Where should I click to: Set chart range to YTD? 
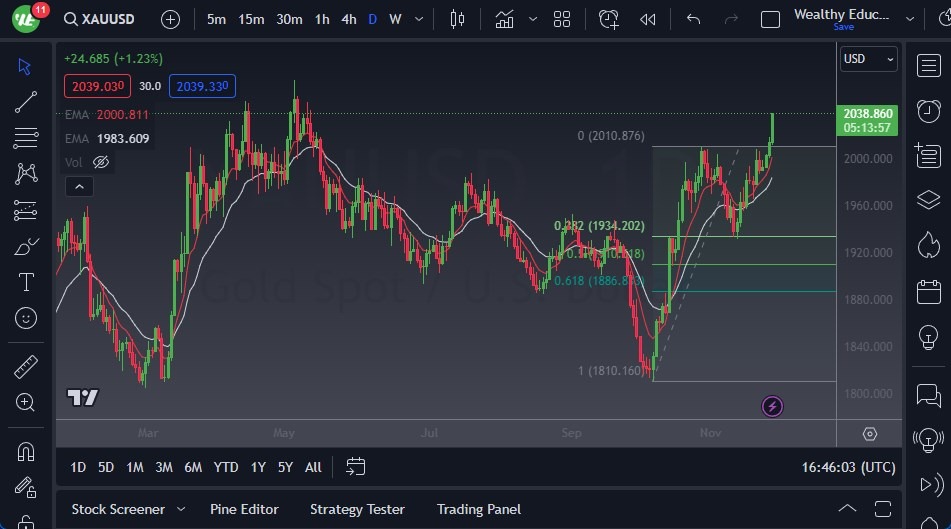point(226,467)
